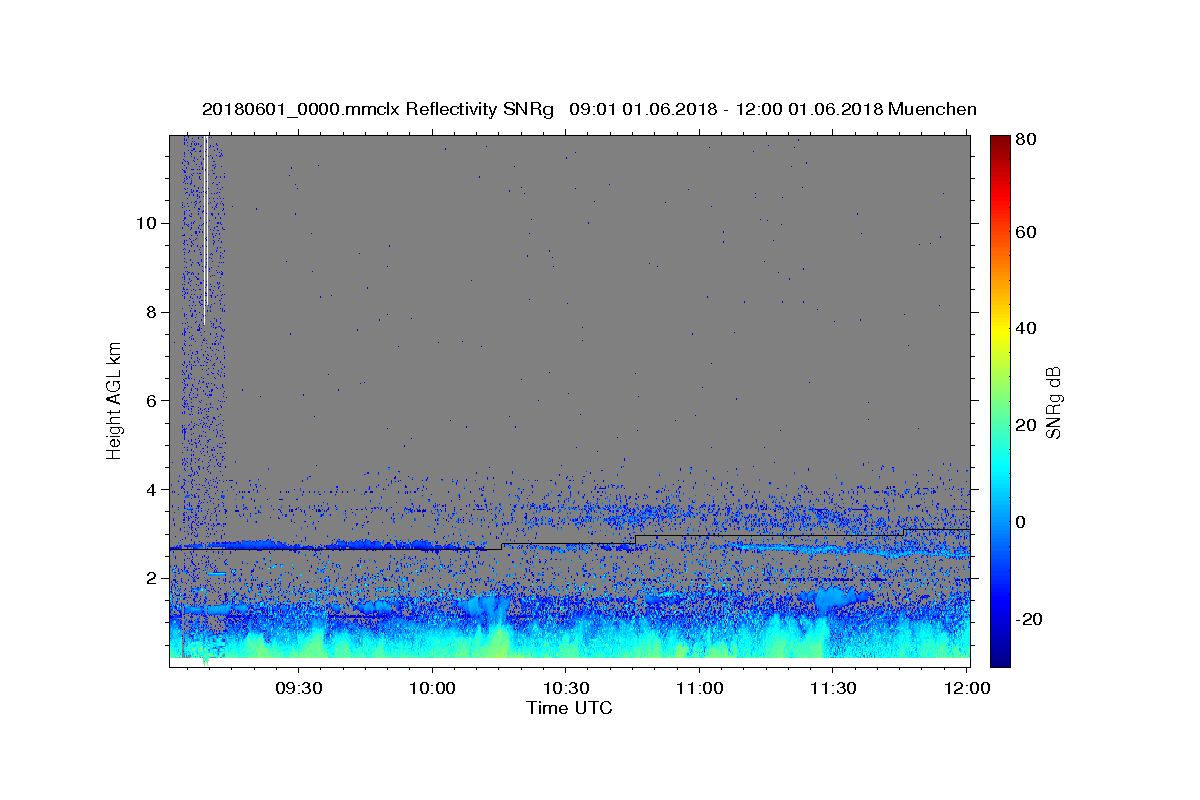
Task: Click the 09:30 time tick label
Action: coord(298,688)
